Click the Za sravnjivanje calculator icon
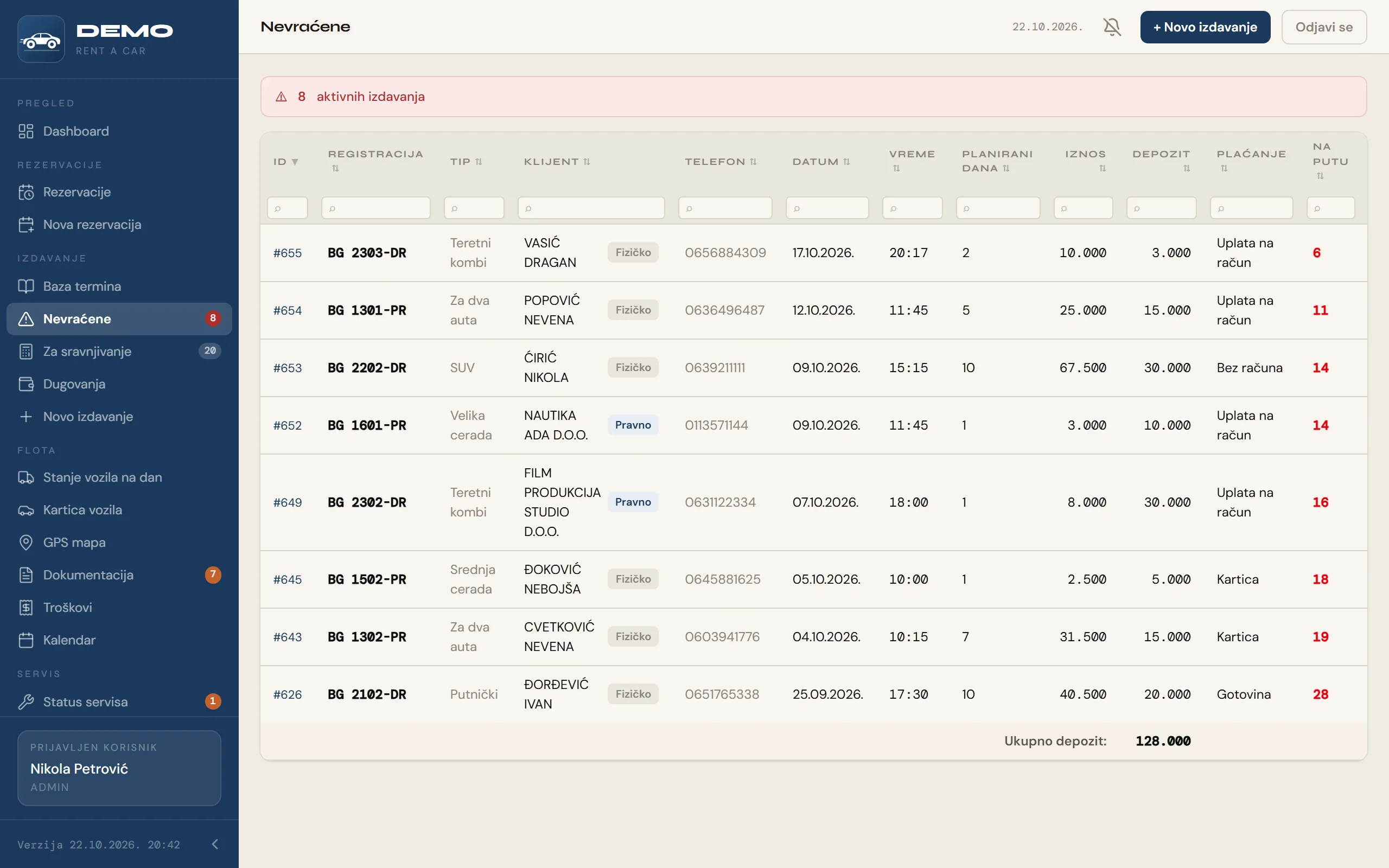The height and width of the screenshot is (868, 1389). 26,352
